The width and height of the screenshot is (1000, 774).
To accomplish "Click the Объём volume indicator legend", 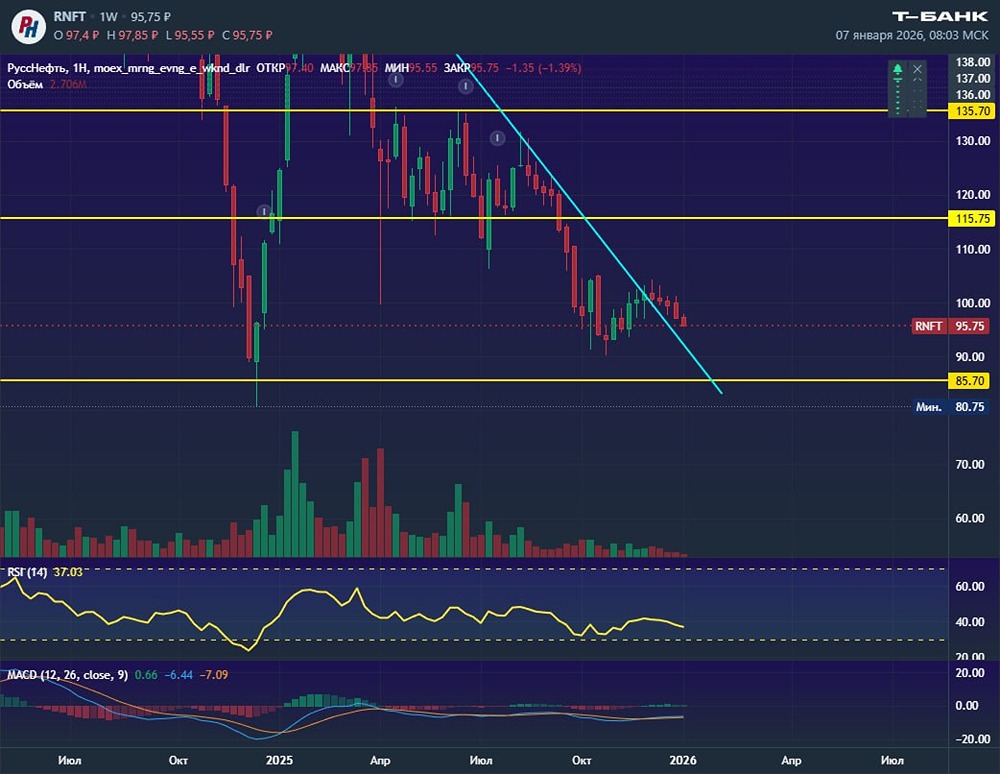I will [25, 84].
